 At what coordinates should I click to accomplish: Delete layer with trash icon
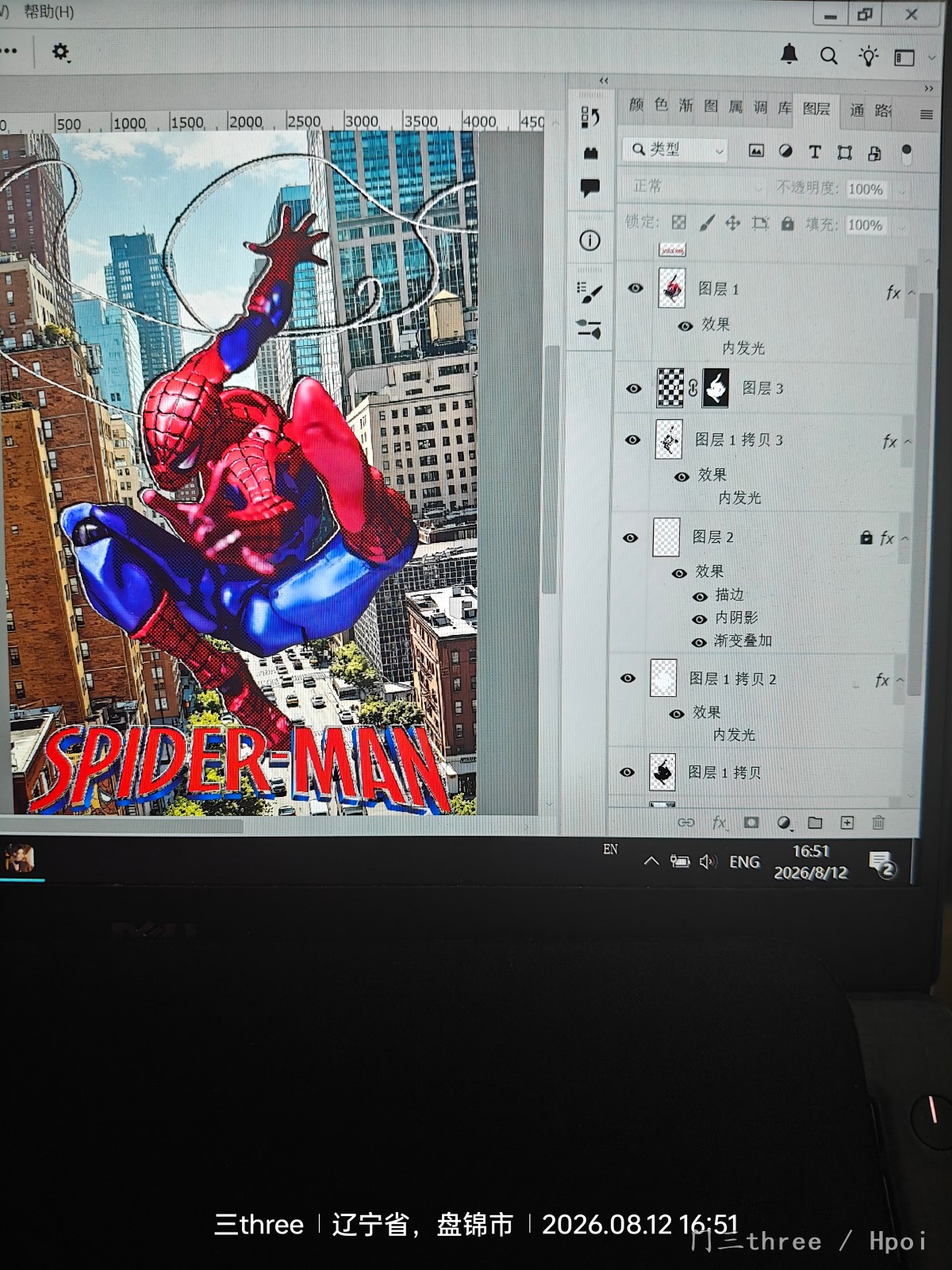878,822
